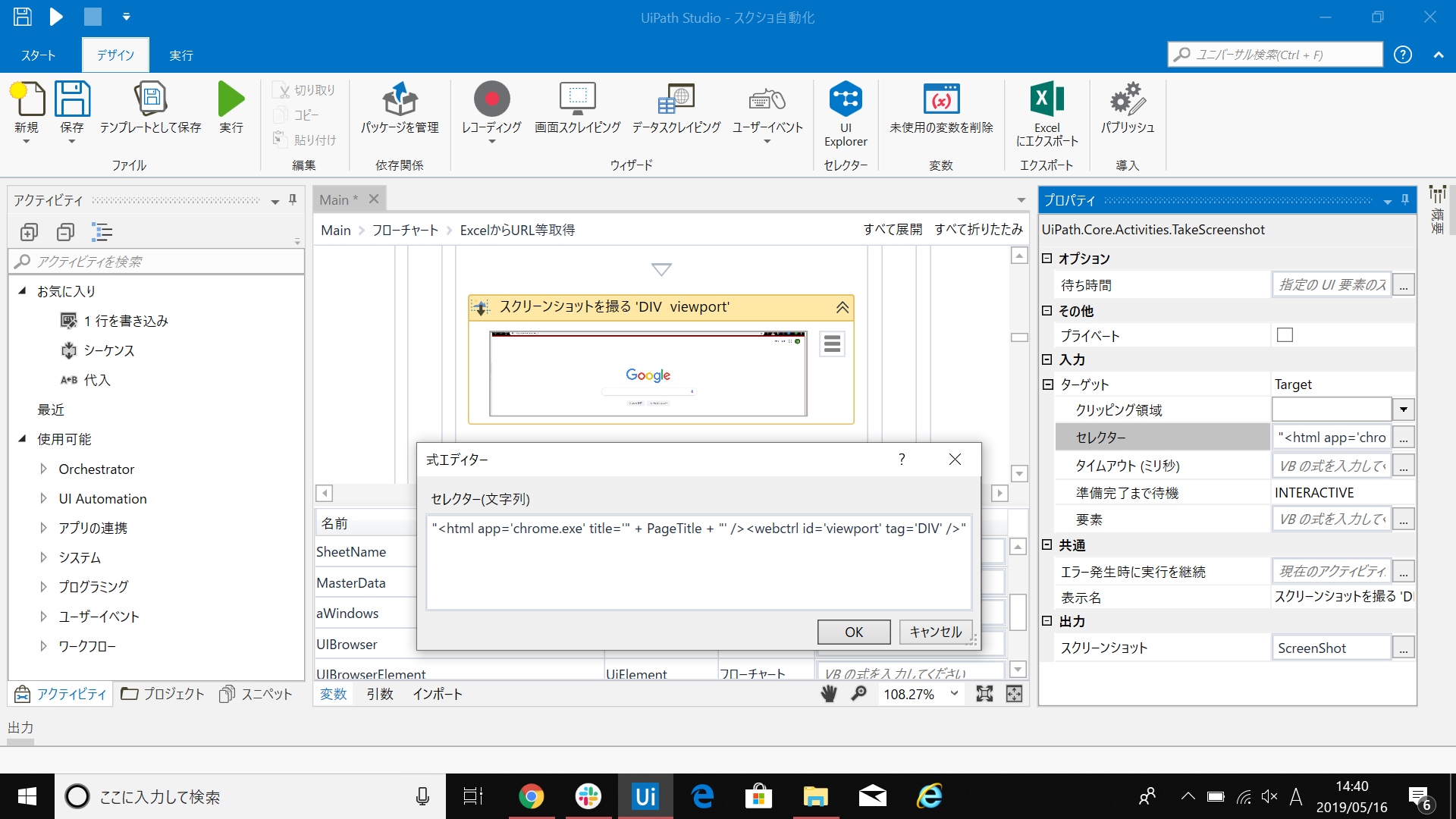Toggle the Private (プライベート) checkbox
This screenshot has width=1456, height=819.
(1285, 335)
